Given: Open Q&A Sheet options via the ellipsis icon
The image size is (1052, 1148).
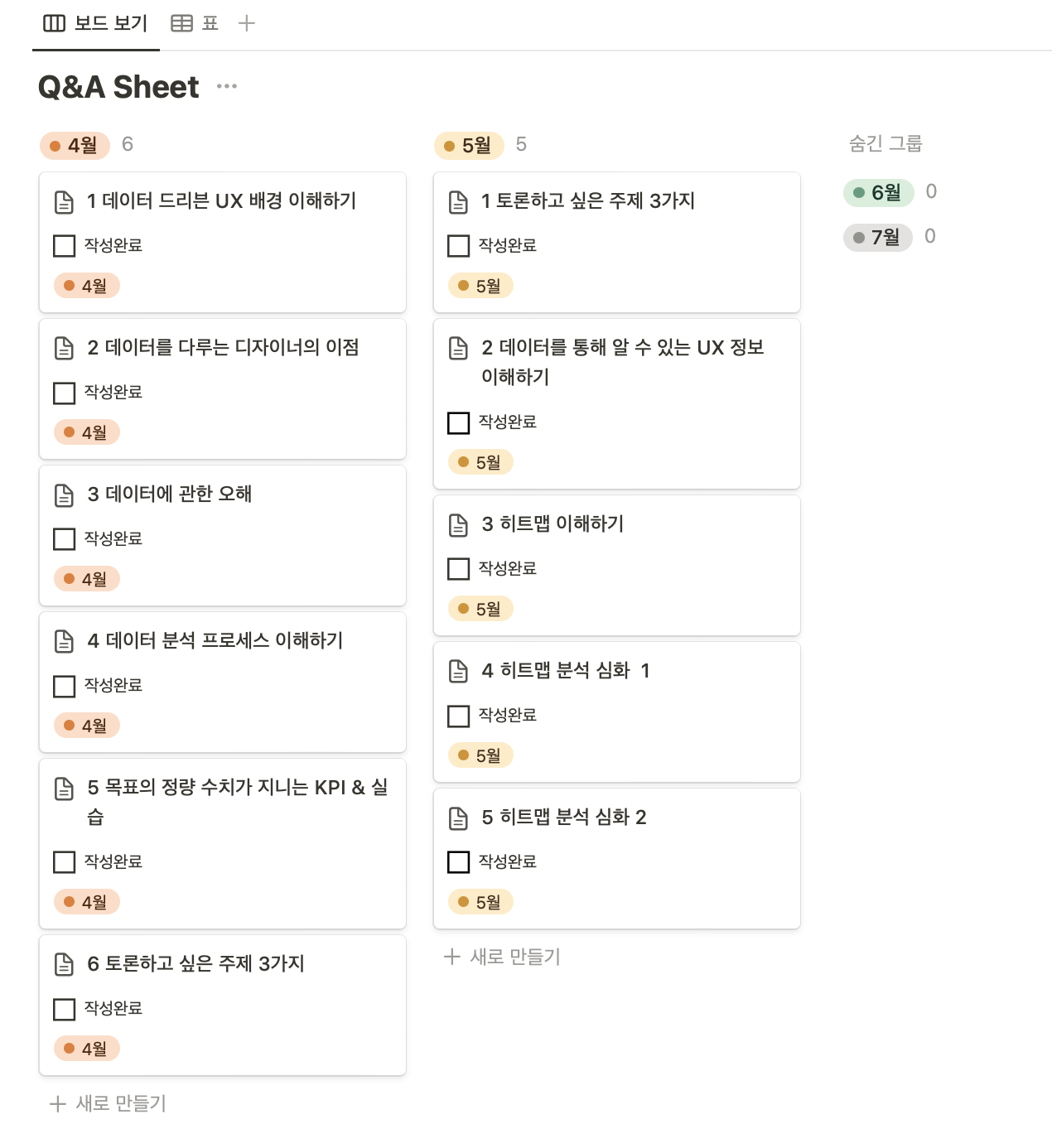Looking at the screenshot, I should click(x=226, y=85).
